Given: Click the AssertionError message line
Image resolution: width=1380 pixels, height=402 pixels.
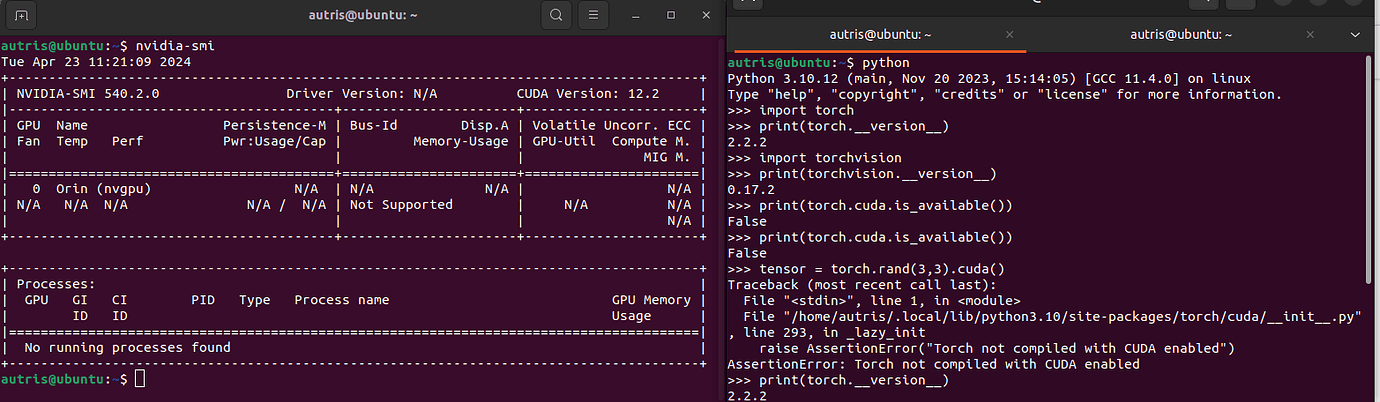Looking at the screenshot, I should pyautogui.click(x=932, y=364).
